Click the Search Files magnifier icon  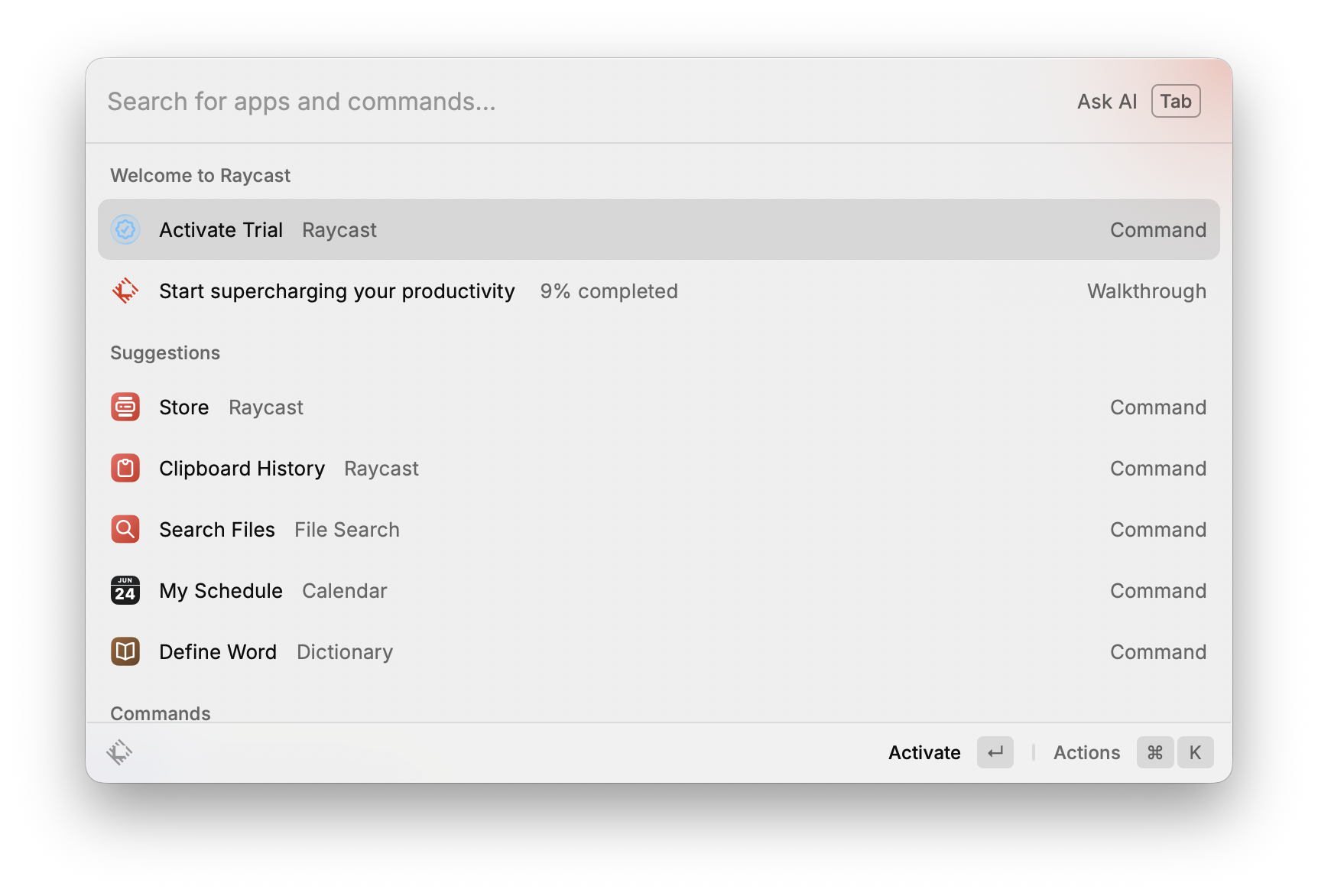125,529
